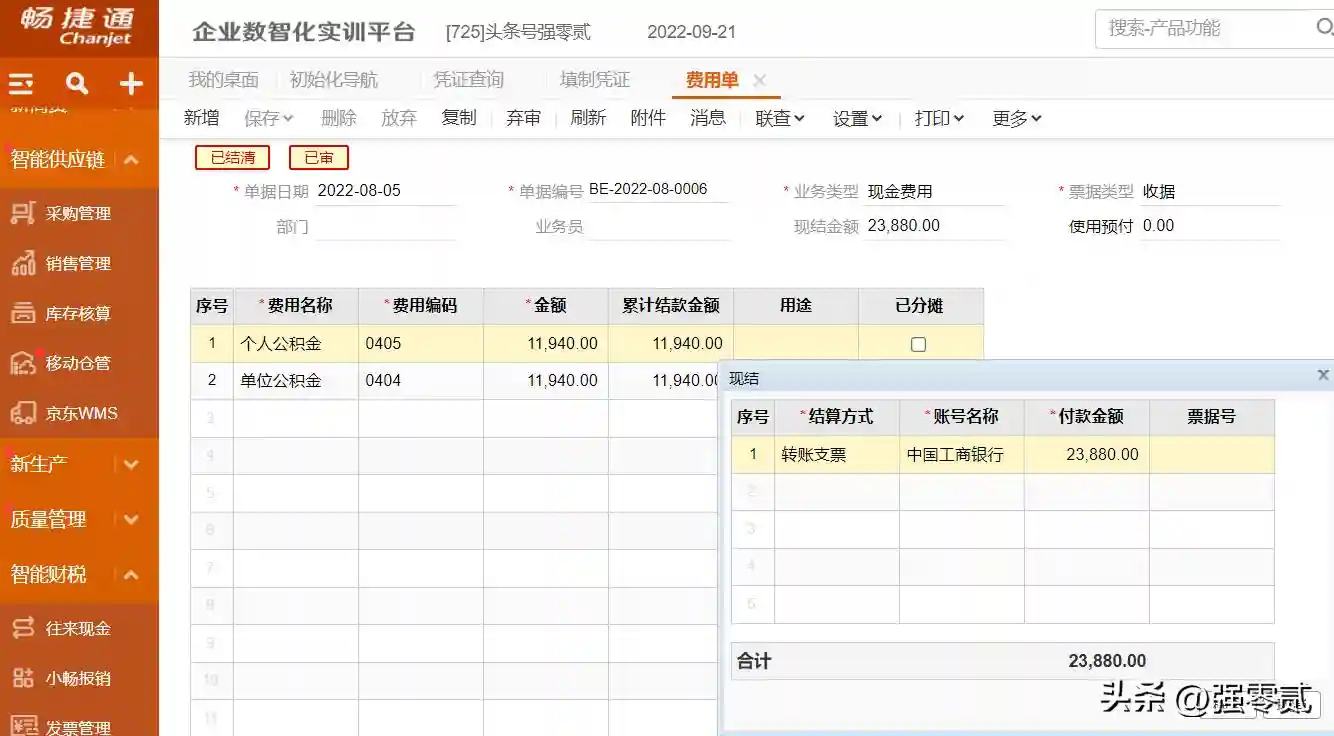The image size is (1334, 736).
Task: Switch to the 我的桌面 tab
Action: coord(223,80)
